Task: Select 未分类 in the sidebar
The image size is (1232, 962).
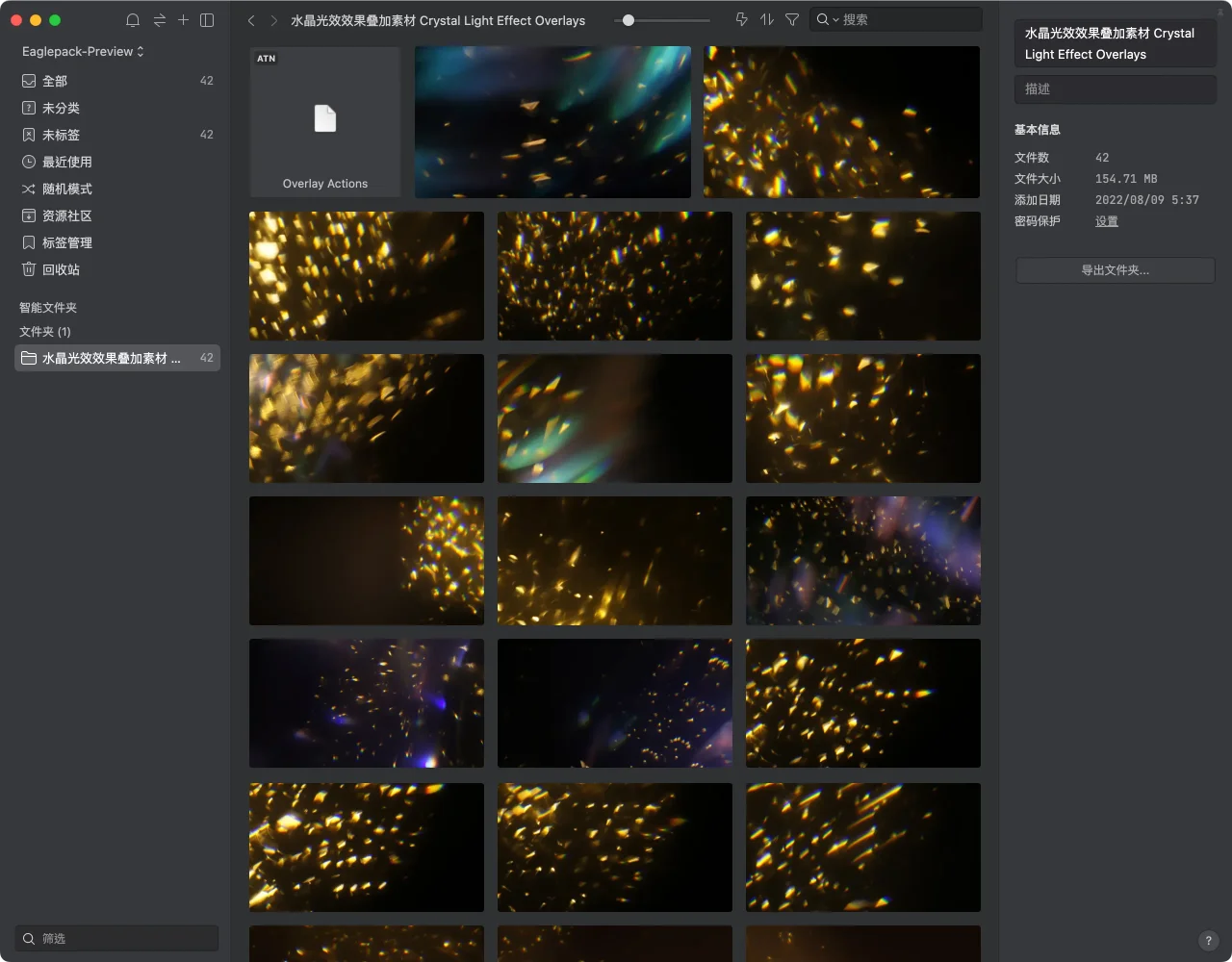Action: (x=117, y=108)
